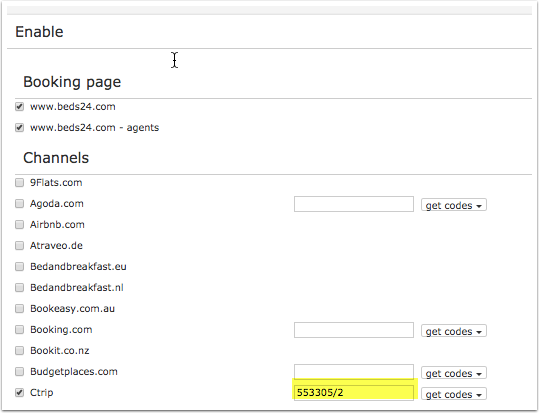This screenshot has height=413, width=539.
Task: Open the Booking.com get codes dropdown
Action: point(454,331)
